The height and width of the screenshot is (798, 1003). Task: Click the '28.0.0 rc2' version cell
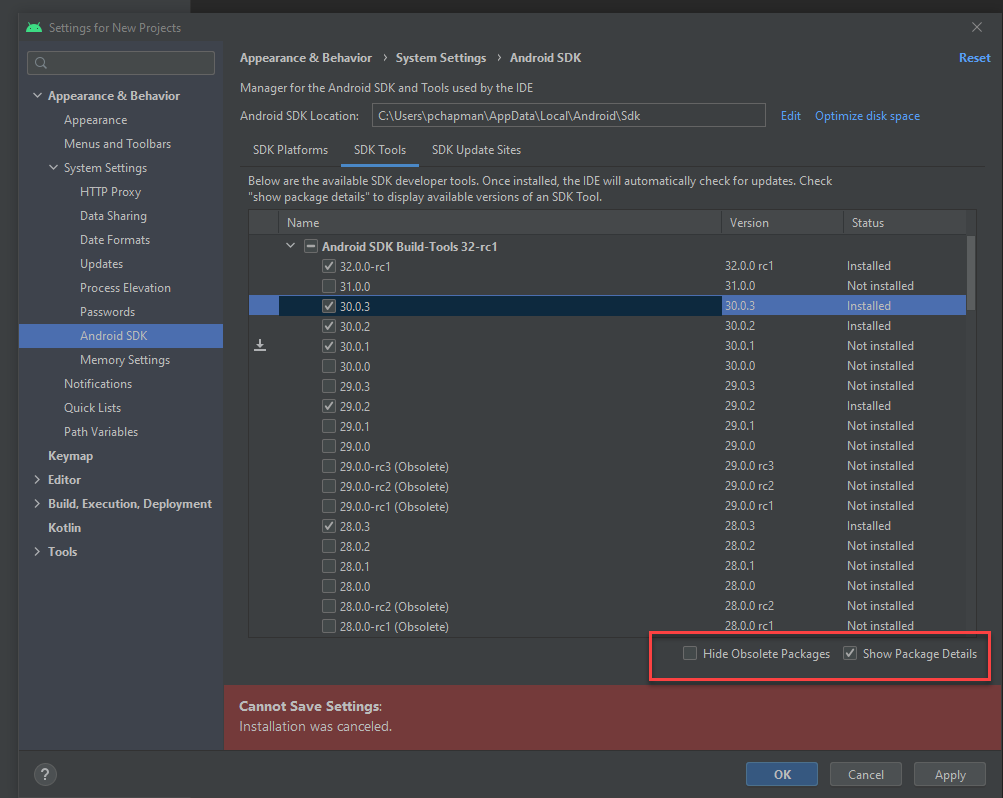(x=749, y=606)
